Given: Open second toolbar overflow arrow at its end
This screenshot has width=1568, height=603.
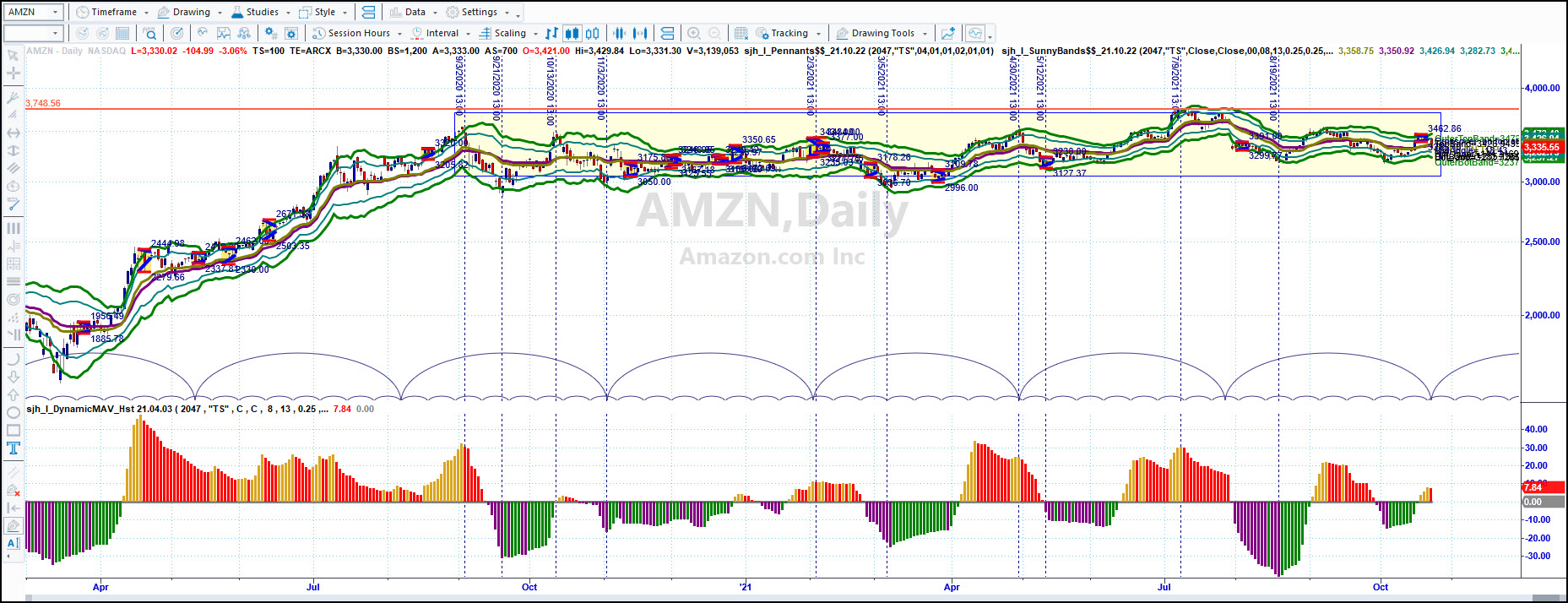Looking at the screenshot, I should coord(990,35).
